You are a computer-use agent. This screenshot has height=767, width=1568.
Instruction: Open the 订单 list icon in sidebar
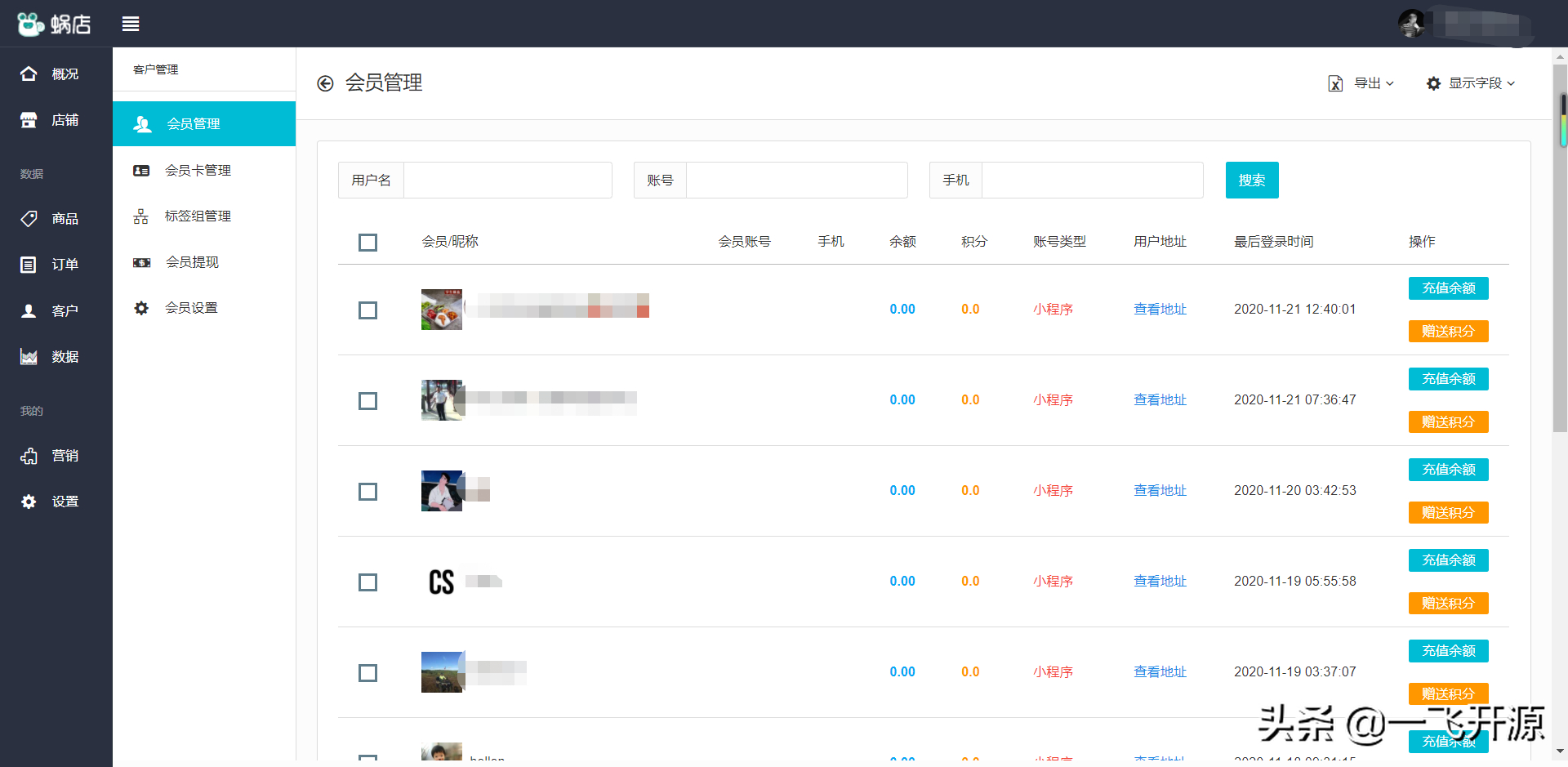tap(29, 264)
